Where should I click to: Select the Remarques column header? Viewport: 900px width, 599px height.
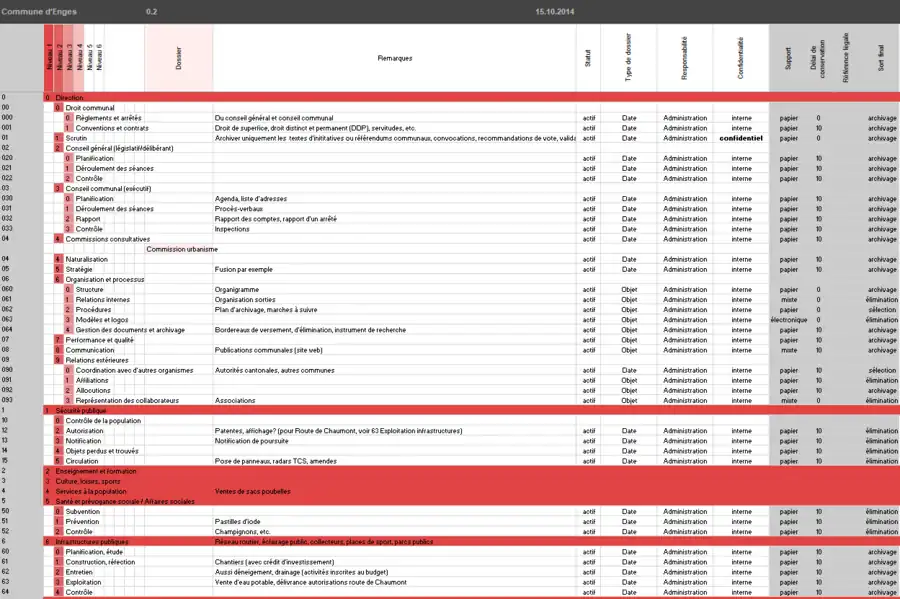click(x=394, y=58)
